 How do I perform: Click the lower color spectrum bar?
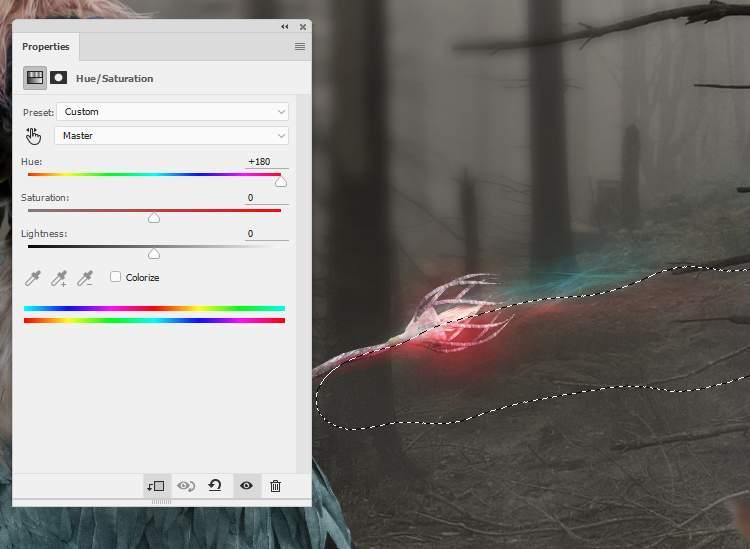coord(154,320)
